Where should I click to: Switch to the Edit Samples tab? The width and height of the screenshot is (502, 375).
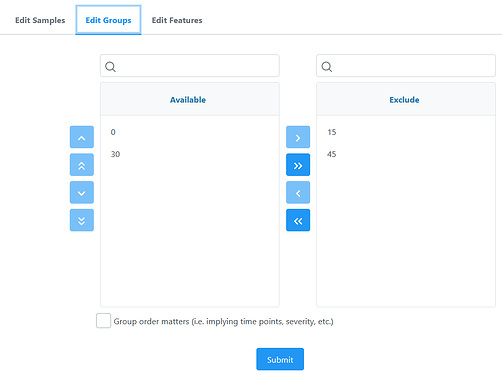tap(40, 20)
